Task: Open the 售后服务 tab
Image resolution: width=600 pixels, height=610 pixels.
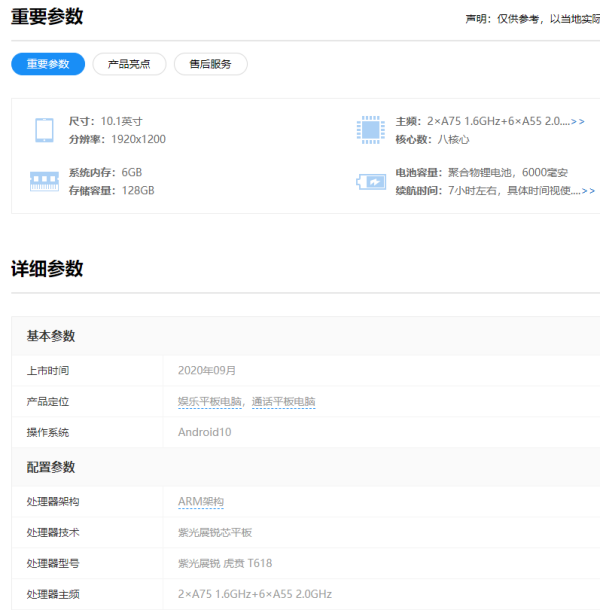Action: [210, 64]
